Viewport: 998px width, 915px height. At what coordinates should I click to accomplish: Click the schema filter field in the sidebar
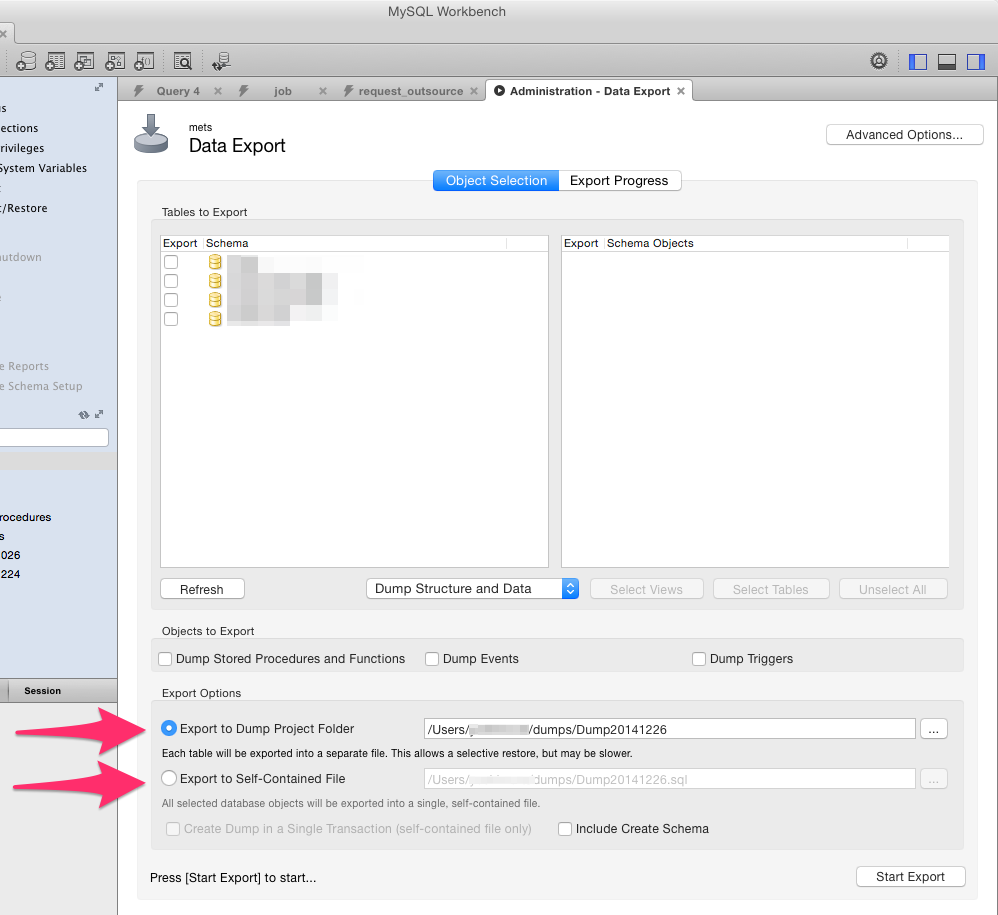53,437
